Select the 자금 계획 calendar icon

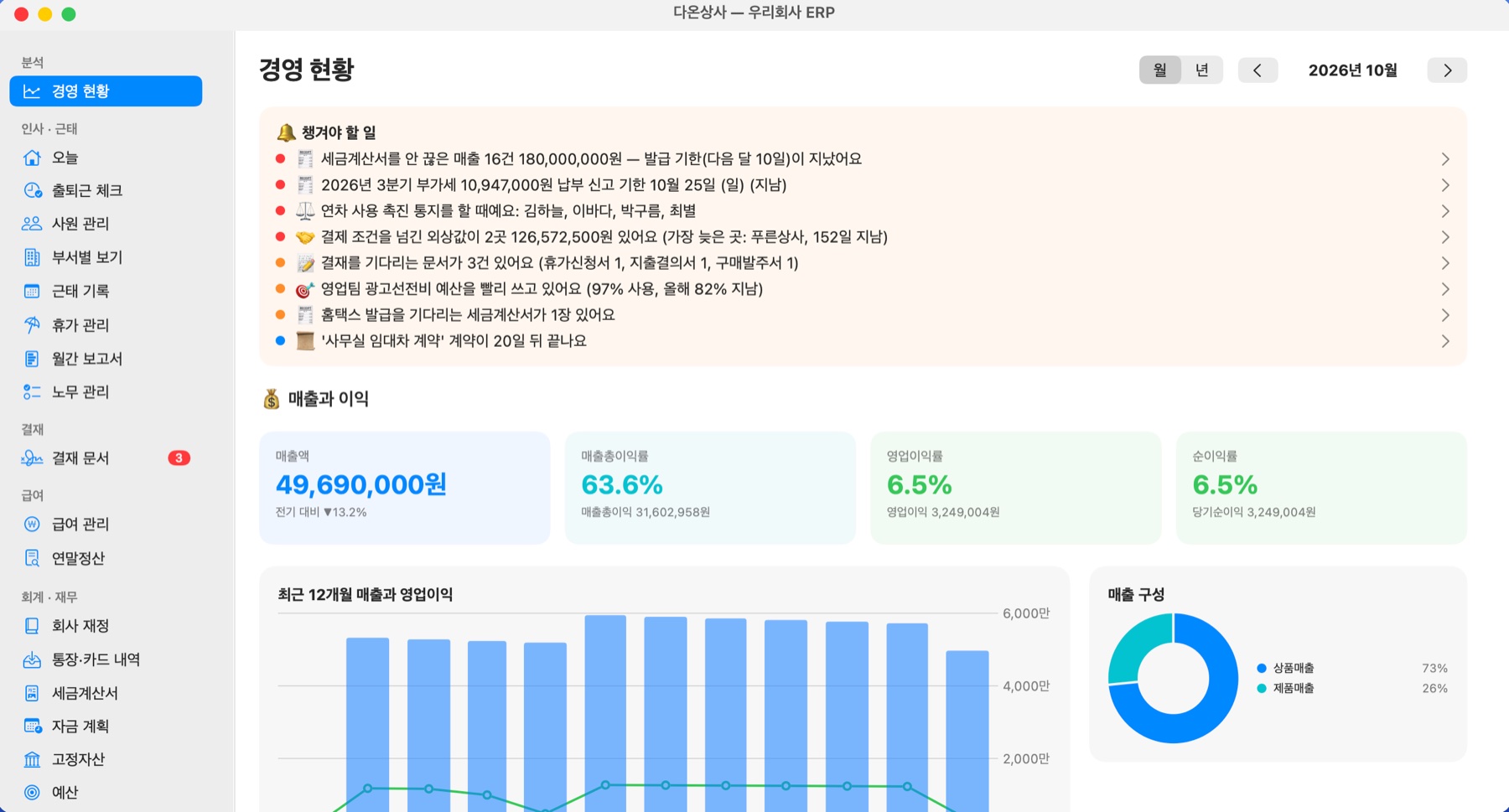coord(32,726)
